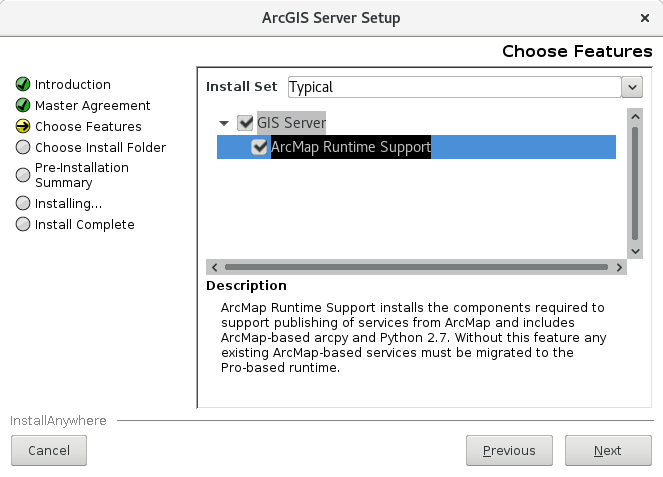Screen dimensions: 663x477
Task: Click the Choose Features yellow arrow icon
Action: [23, 127]
